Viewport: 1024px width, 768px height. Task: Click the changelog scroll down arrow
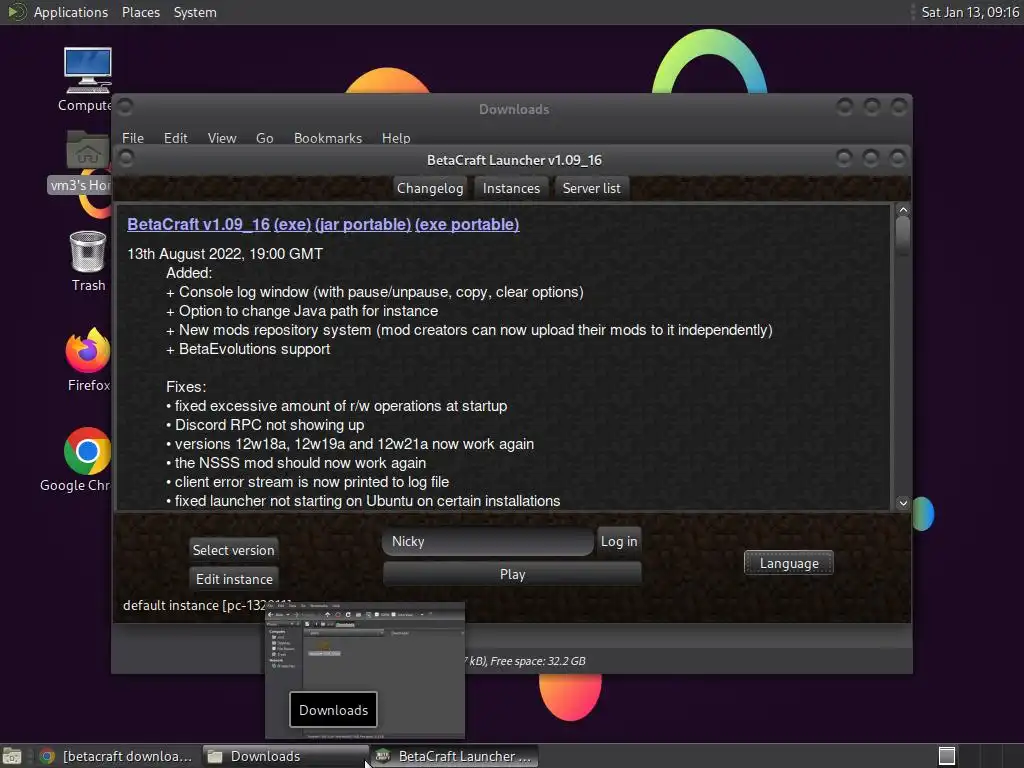(x=903, y=503)
